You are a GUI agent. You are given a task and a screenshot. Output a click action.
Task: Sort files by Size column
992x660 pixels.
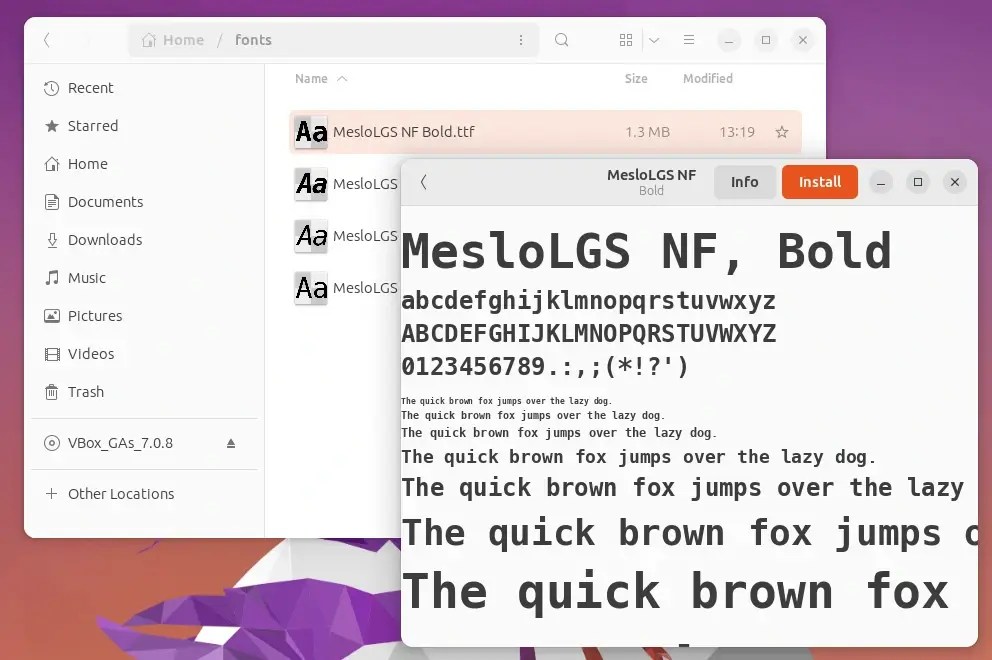636,78
